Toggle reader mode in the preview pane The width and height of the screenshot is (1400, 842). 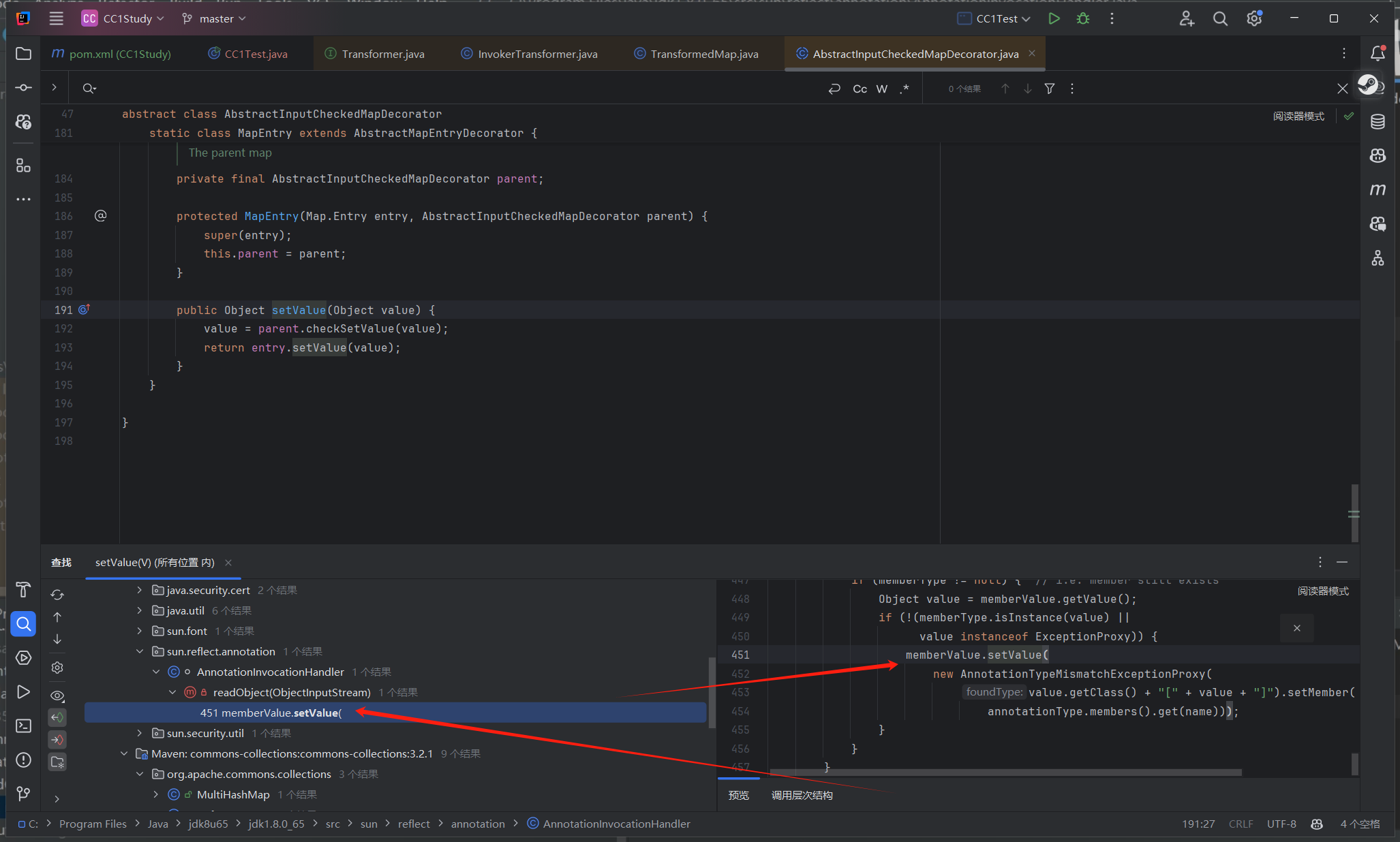point(1323,591)
